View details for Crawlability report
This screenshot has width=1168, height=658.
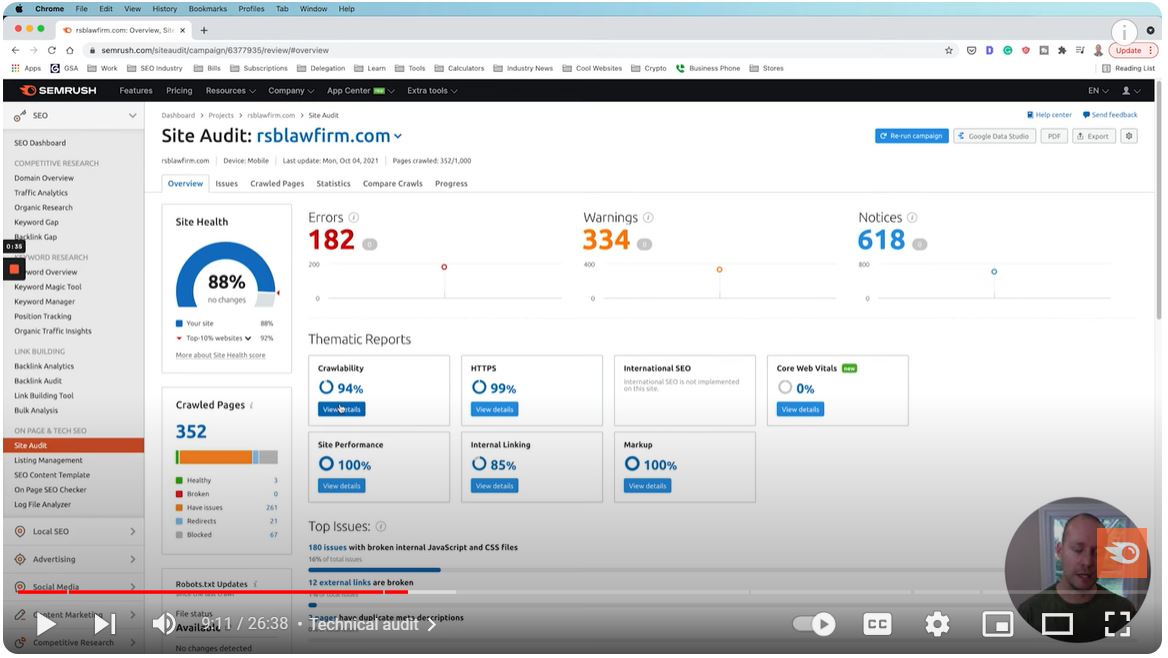point(342,410)
